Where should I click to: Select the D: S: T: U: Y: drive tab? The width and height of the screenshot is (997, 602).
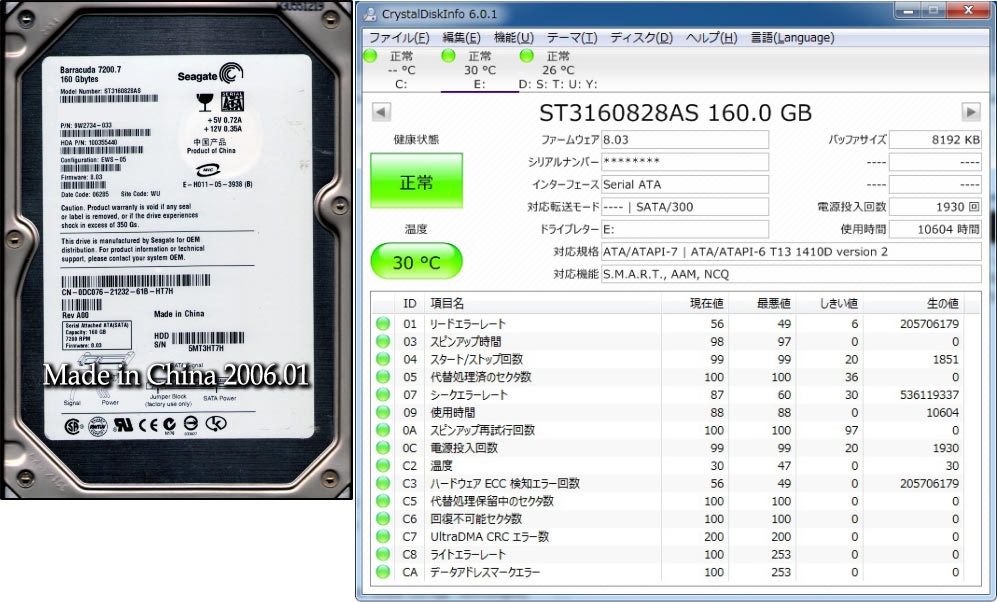point(558,70)
